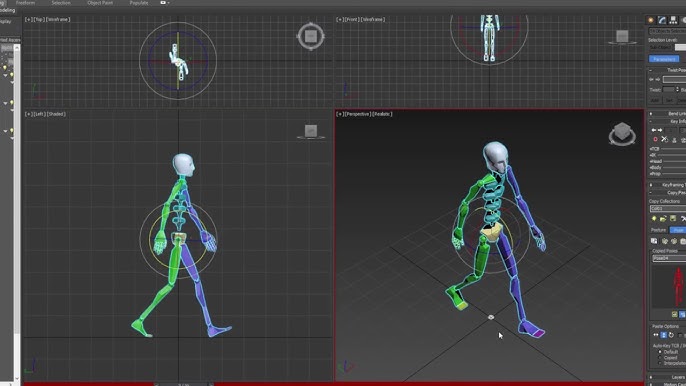Expand the Layers rollout
Screen dimensions: 686x386
pos(651,377)
